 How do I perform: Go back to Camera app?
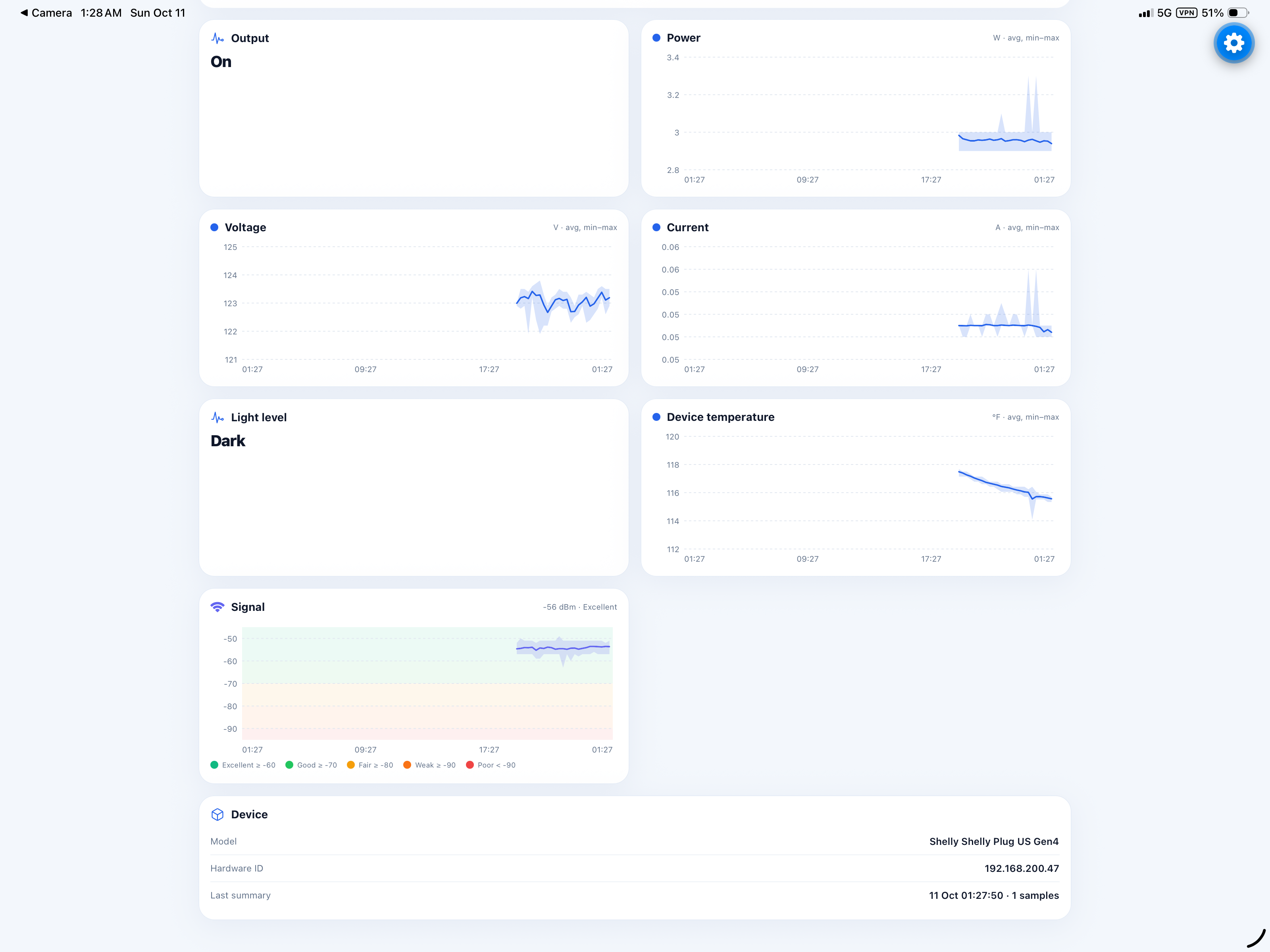[46, 13]
